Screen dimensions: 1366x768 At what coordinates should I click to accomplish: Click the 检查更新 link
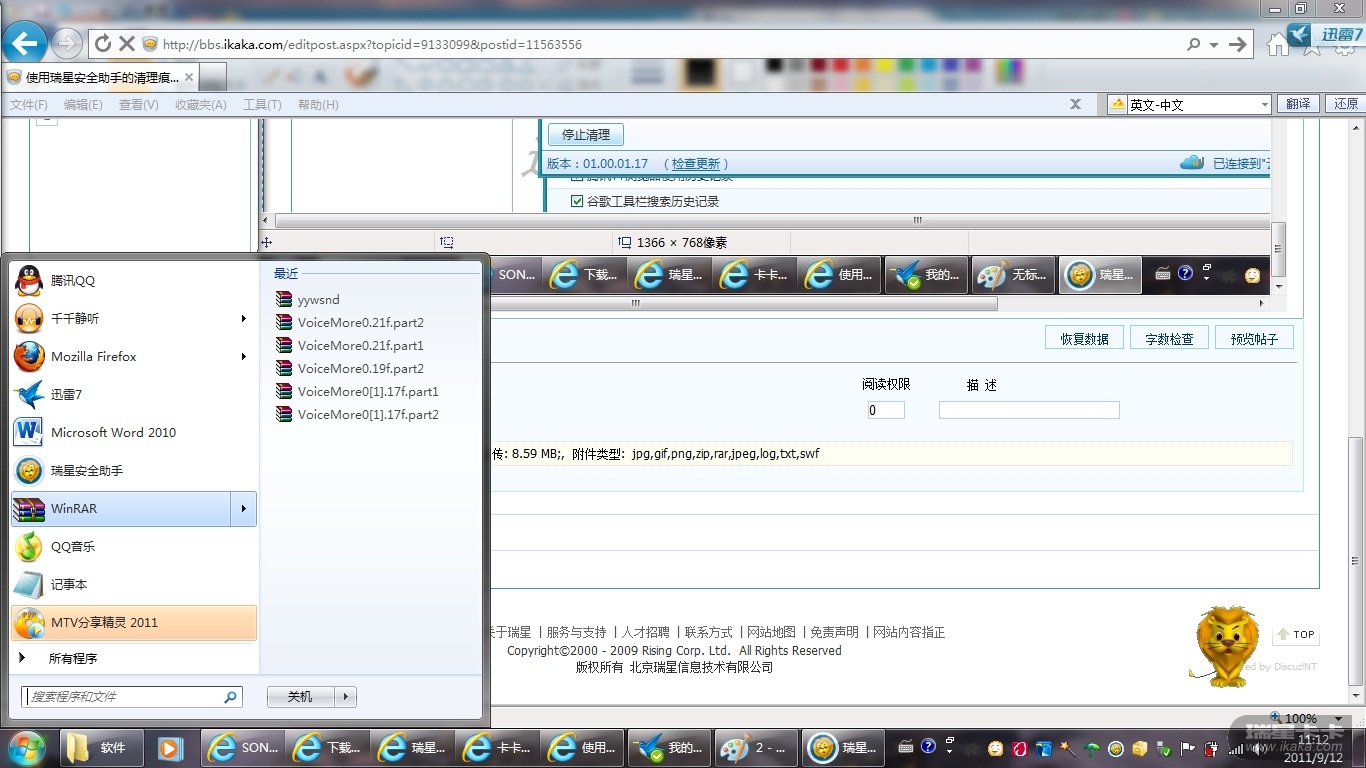pyautogui.click(x=695, y=163)
